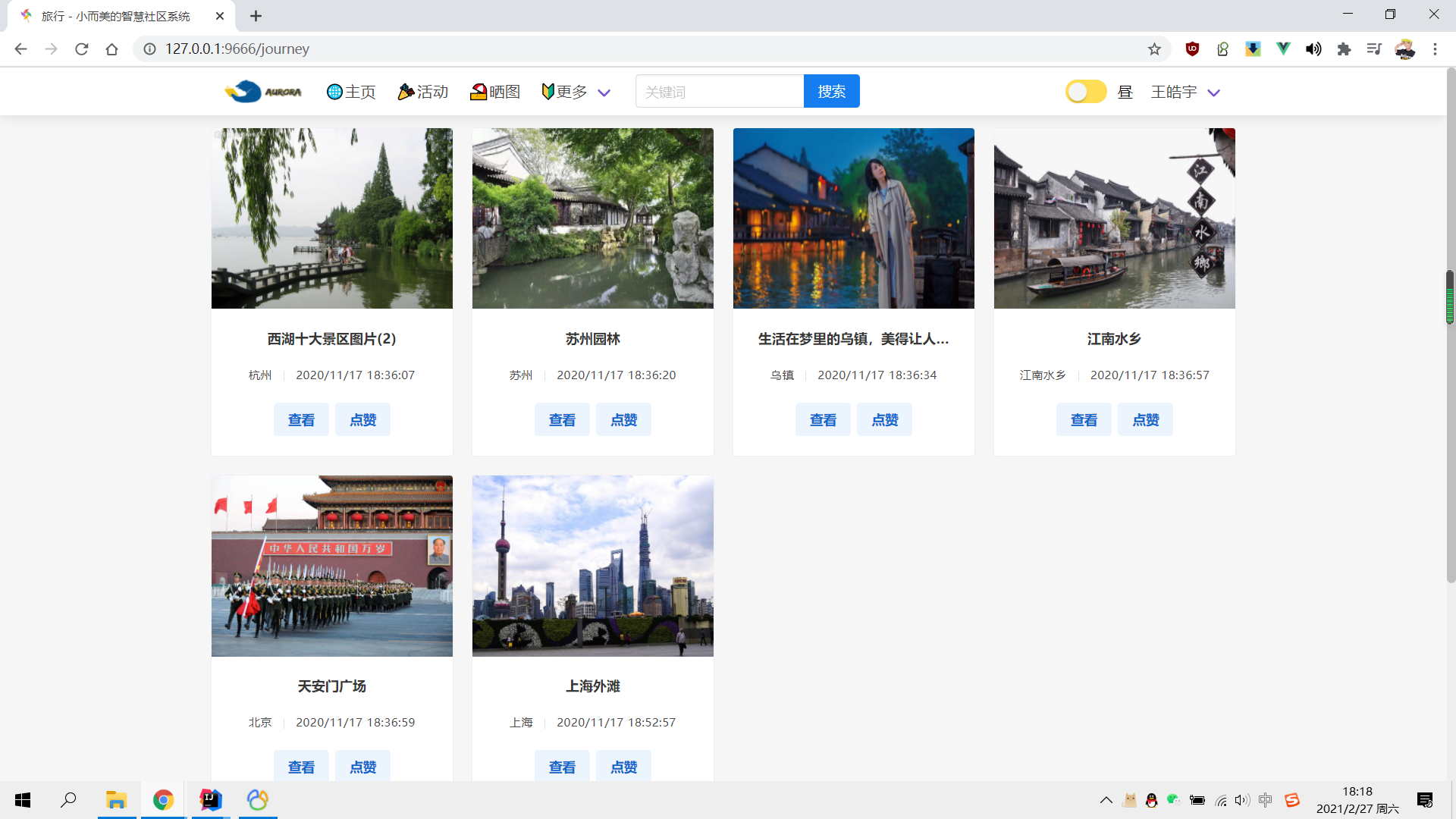Open the uBlock Origin extension icon
This screenshot has height=819, width=1456.
click(x=1192, y=49)
